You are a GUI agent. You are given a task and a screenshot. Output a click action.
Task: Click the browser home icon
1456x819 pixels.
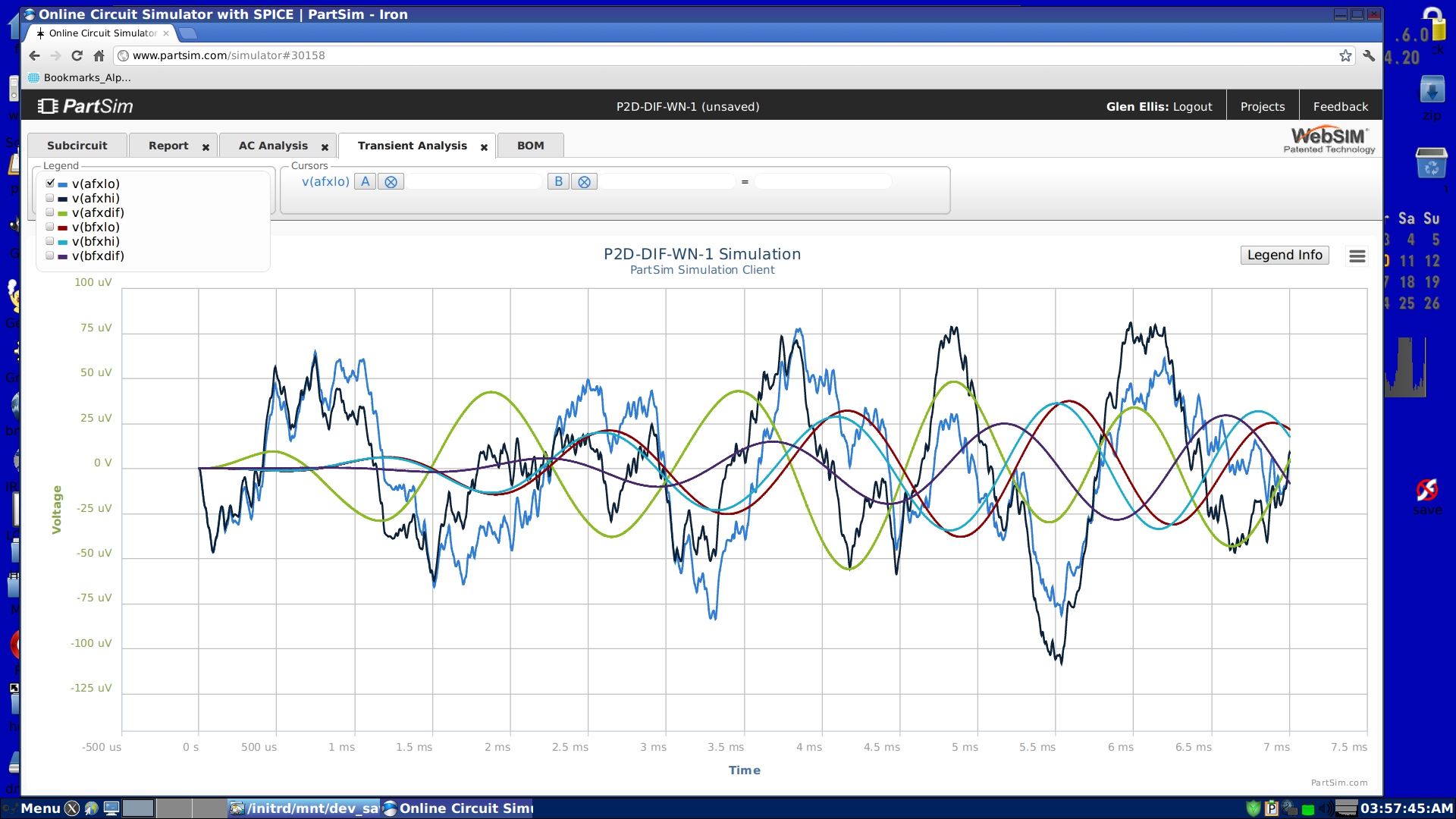99,55
